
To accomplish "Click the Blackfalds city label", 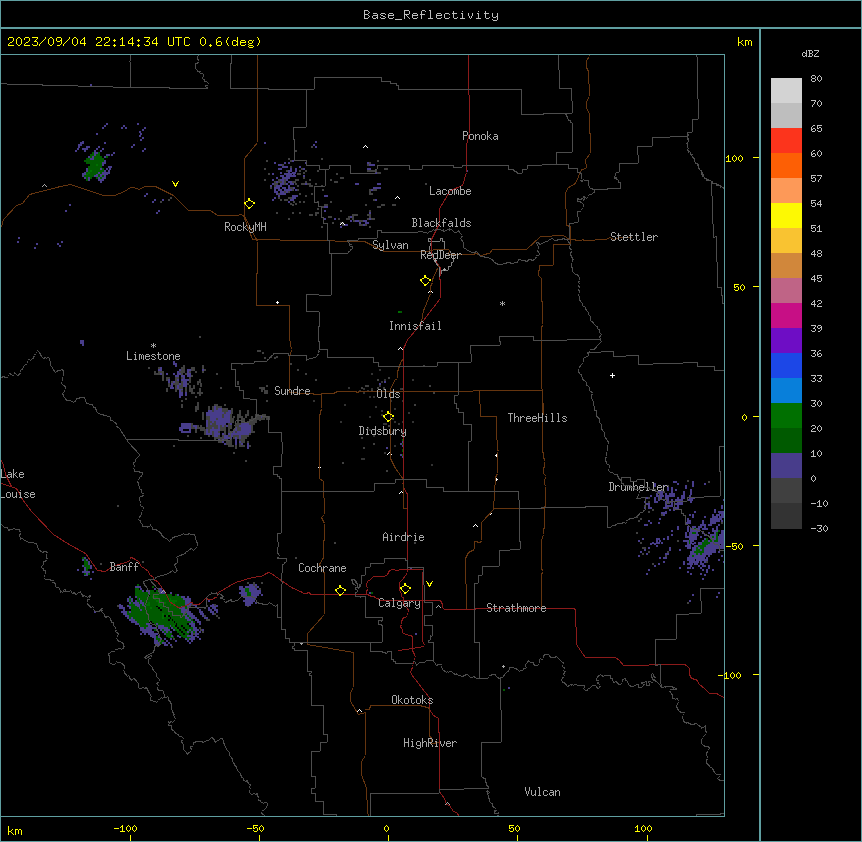I will tap(441, 223).
